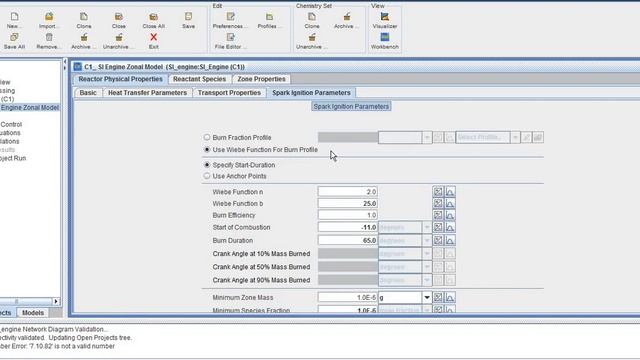640x360 pixels.
Task: Click the Burn Duration value field
Action: tap(348, 240)
